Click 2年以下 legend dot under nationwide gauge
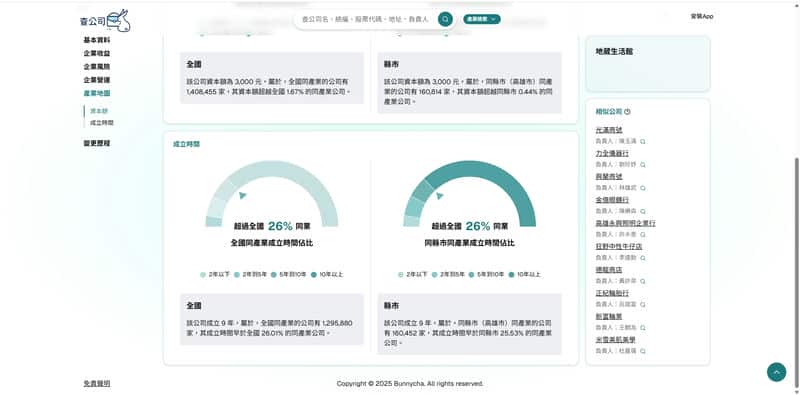This screenshot has height=395, width=800. (203, 275)
